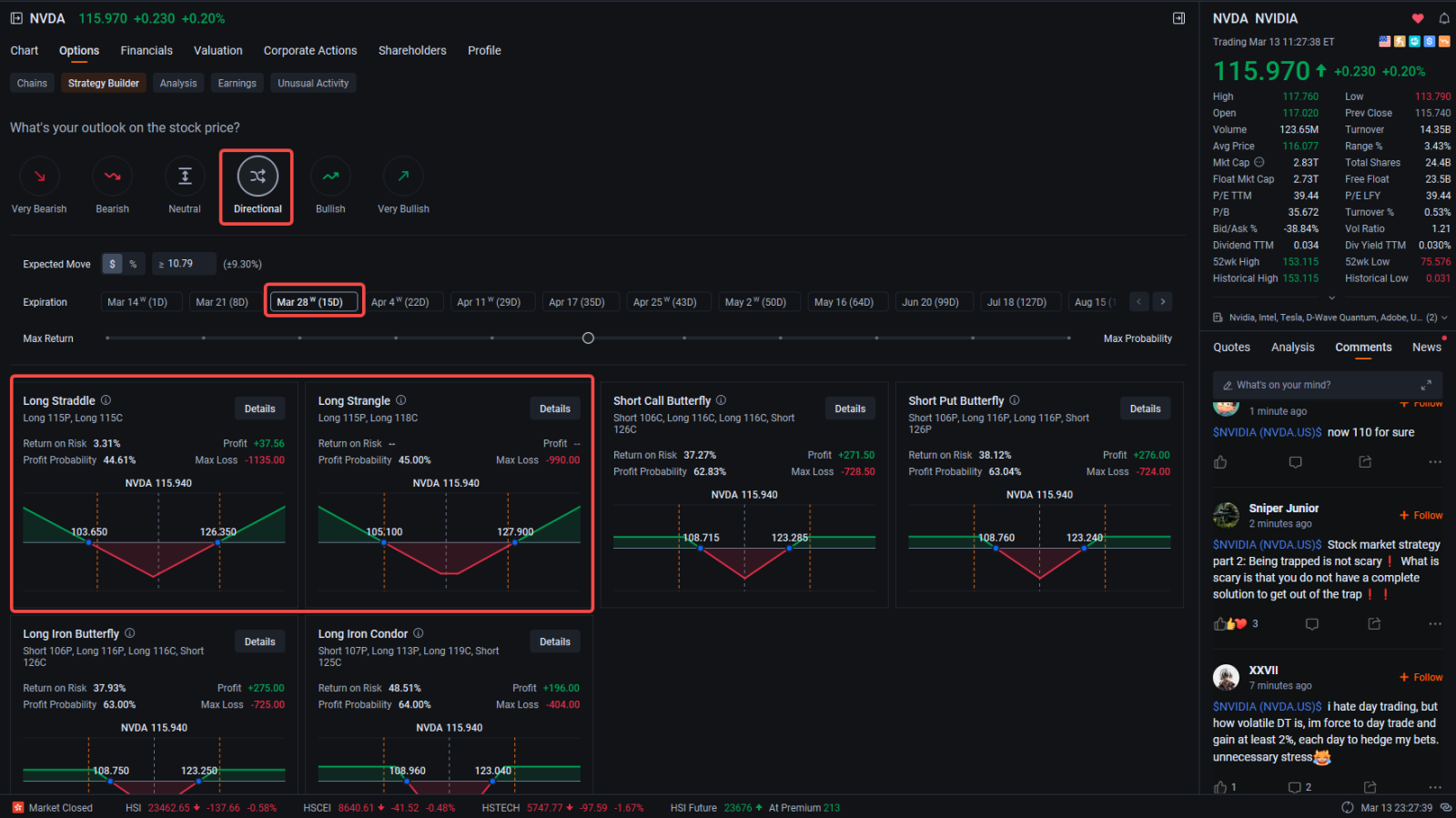The image size is (1456, 818).
Task: Select the Very Bullish outlook icon
Action: click(x=403, y=177)
